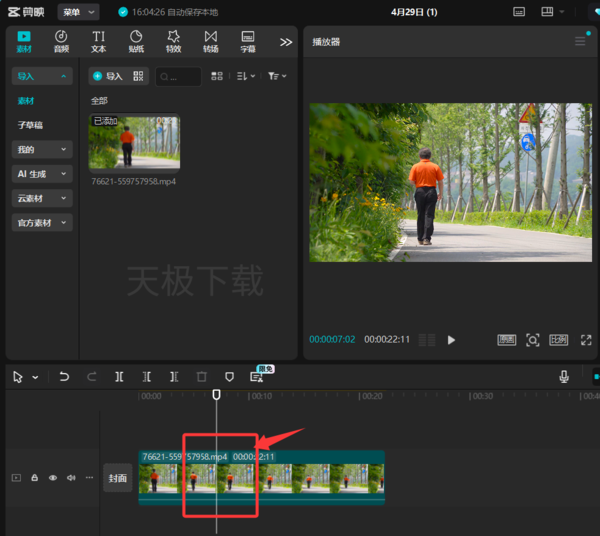The image size is (600, 536).
Task: Click the delete-right trim tool
Action: pos(174,377)
